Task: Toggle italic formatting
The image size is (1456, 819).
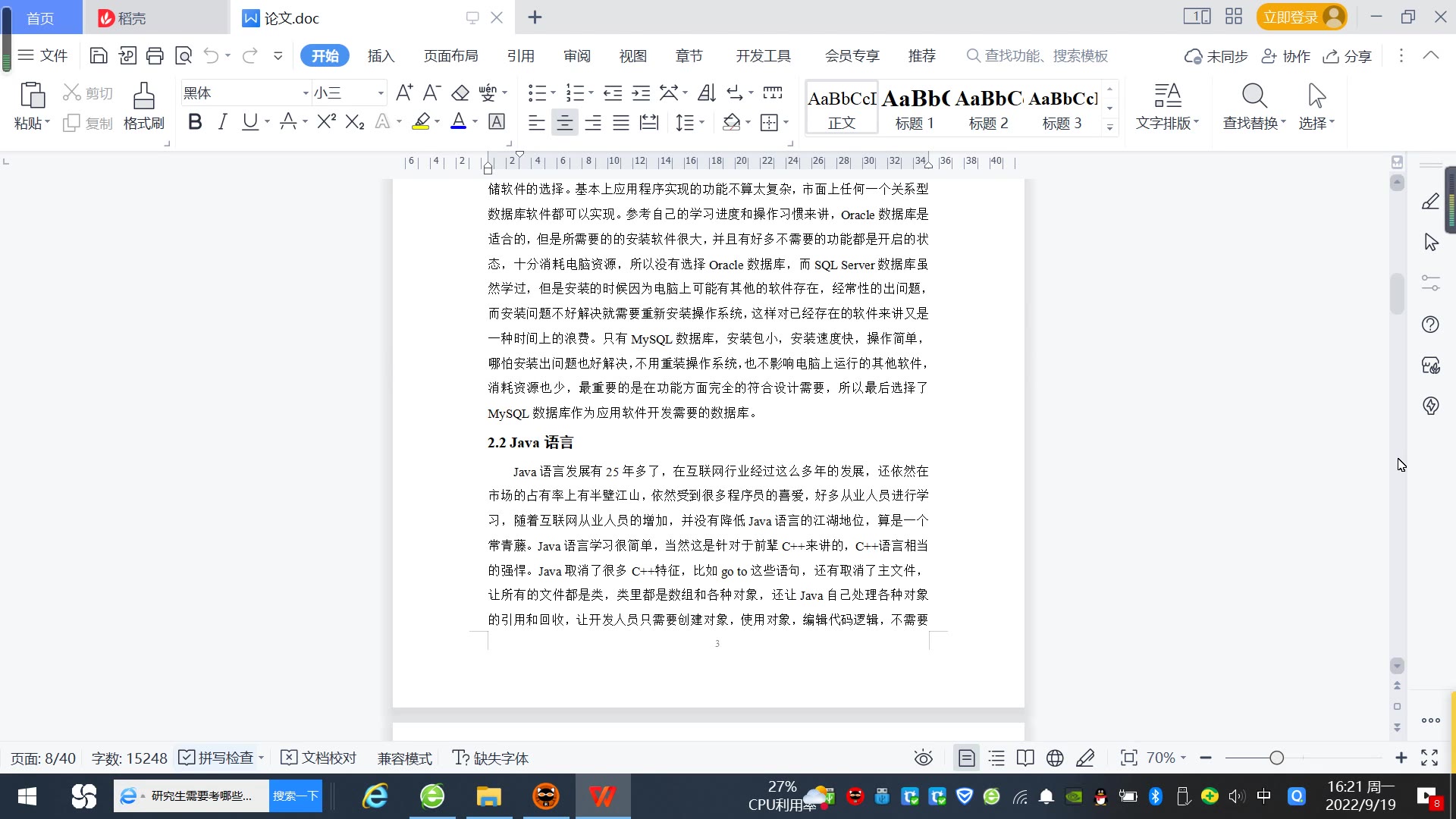Action: (x=222, y=122)
